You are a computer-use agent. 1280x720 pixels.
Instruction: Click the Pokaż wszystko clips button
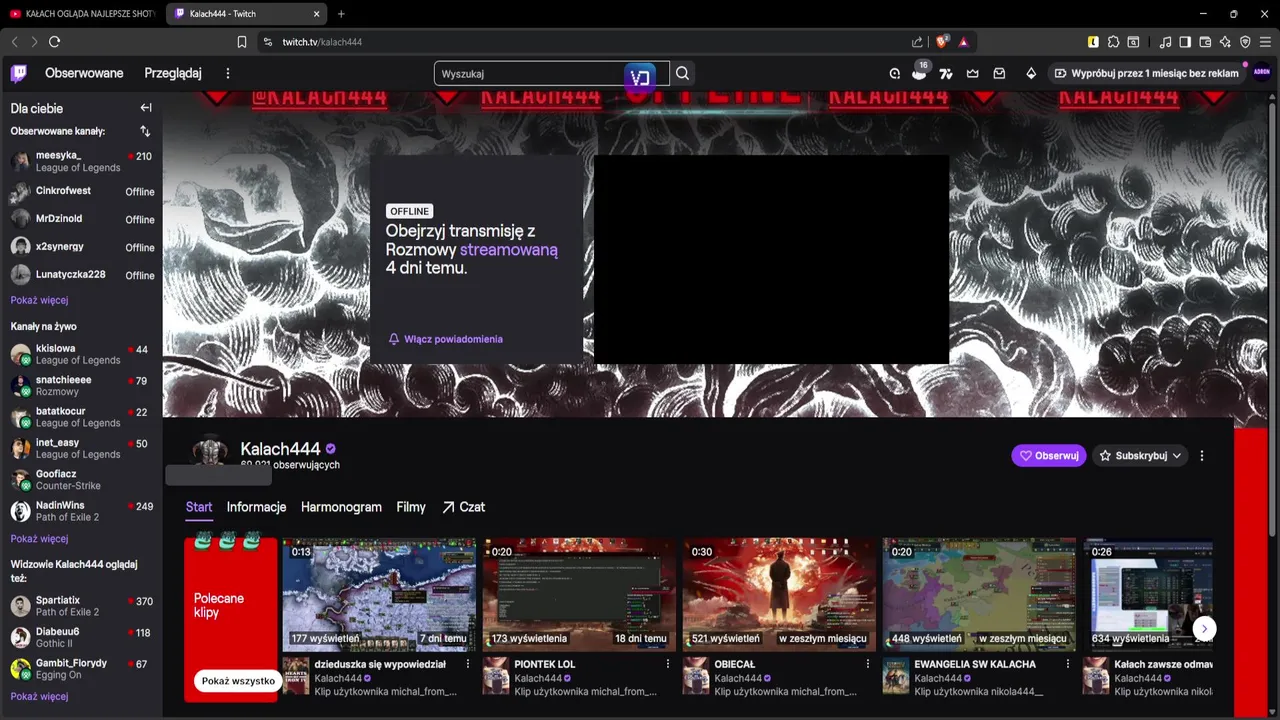[x=238, y=681]
